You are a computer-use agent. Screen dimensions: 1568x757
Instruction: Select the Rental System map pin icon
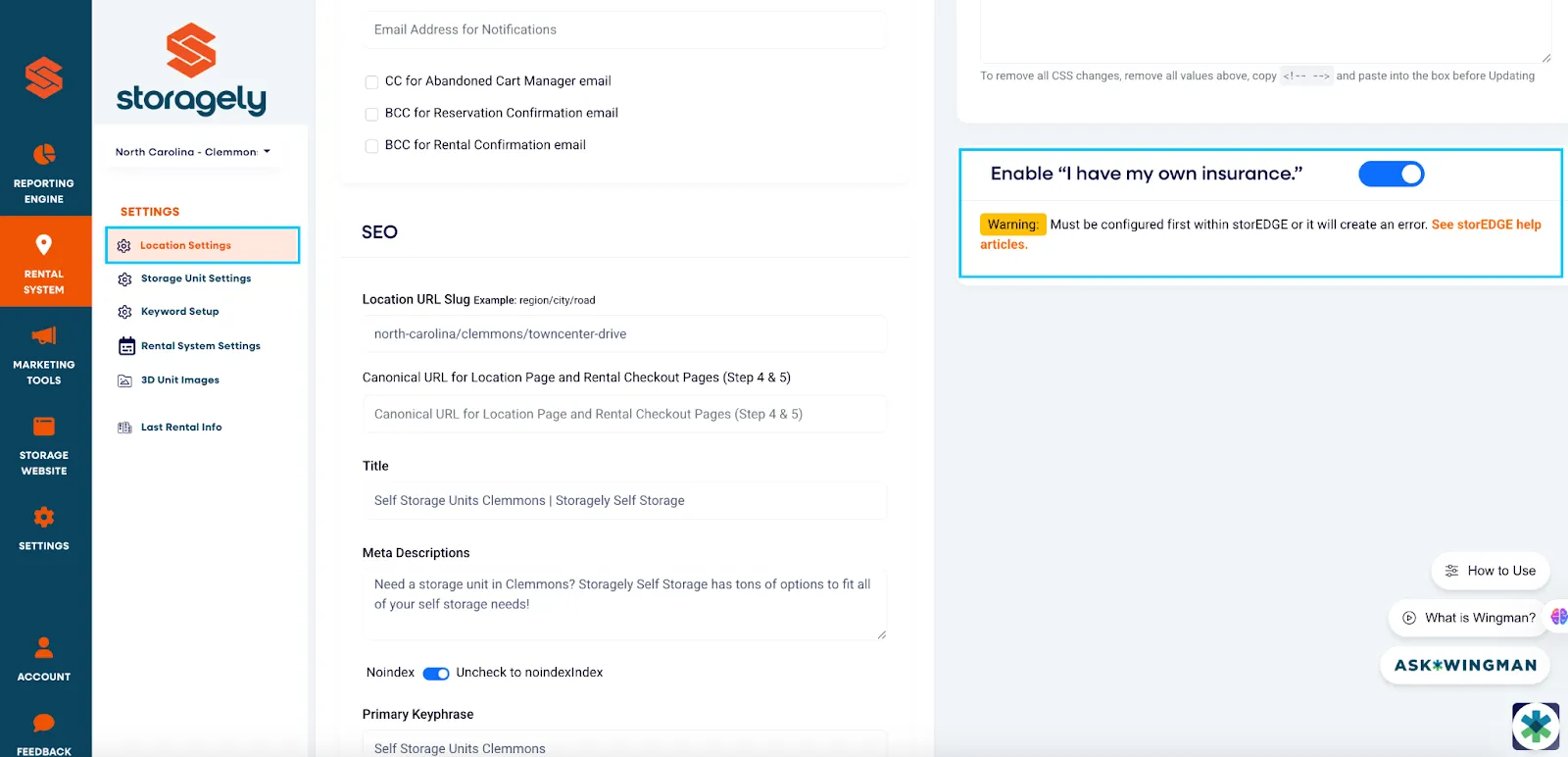(44, 245)
